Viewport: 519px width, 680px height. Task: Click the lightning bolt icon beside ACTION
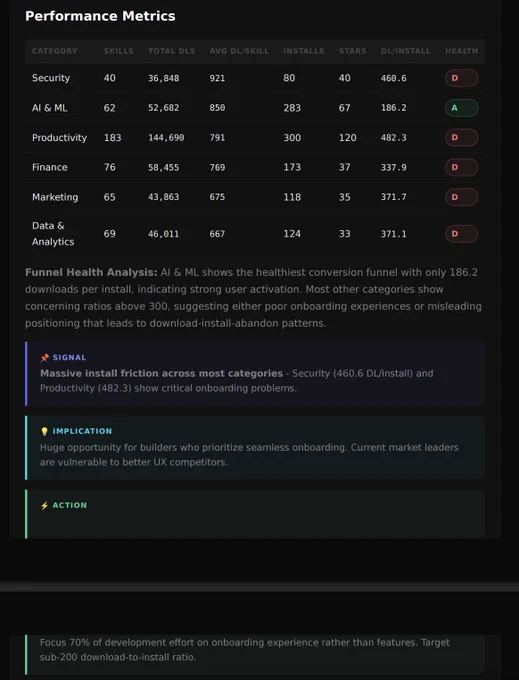[44, 506]
